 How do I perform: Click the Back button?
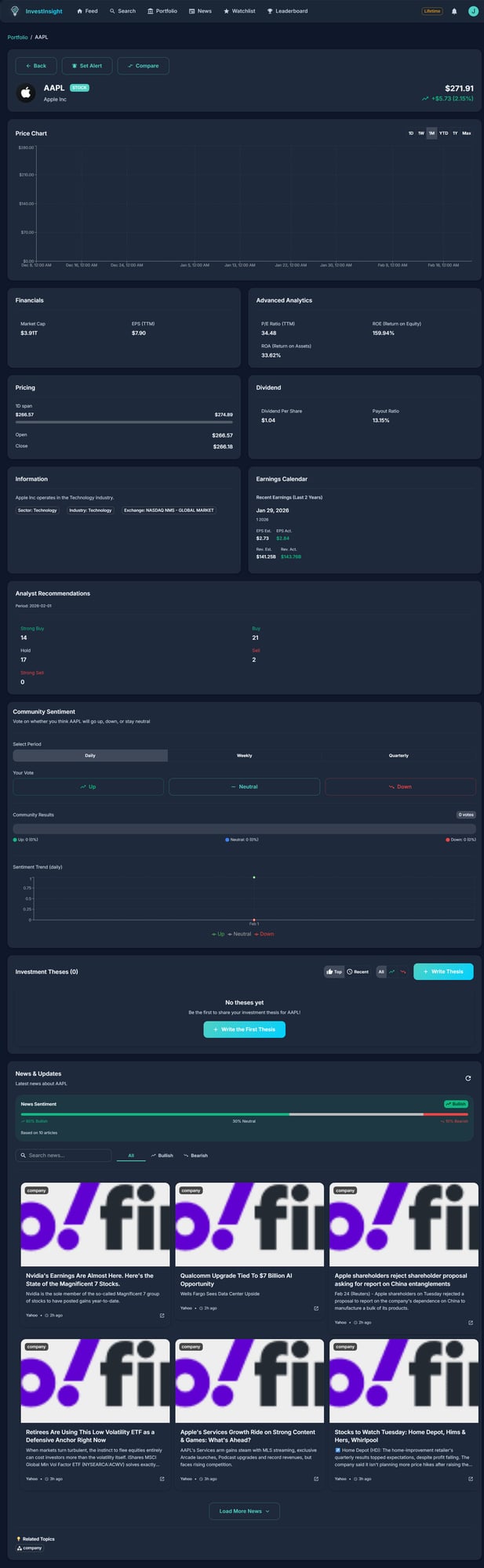pos(35,66)
